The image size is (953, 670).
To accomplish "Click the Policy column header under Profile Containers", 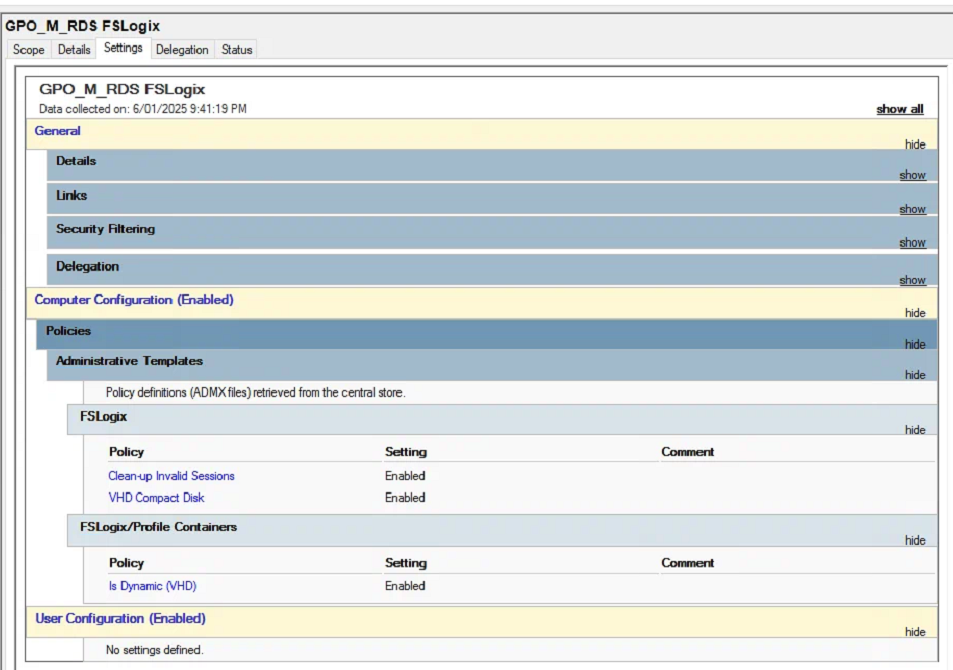I will 126,563.
